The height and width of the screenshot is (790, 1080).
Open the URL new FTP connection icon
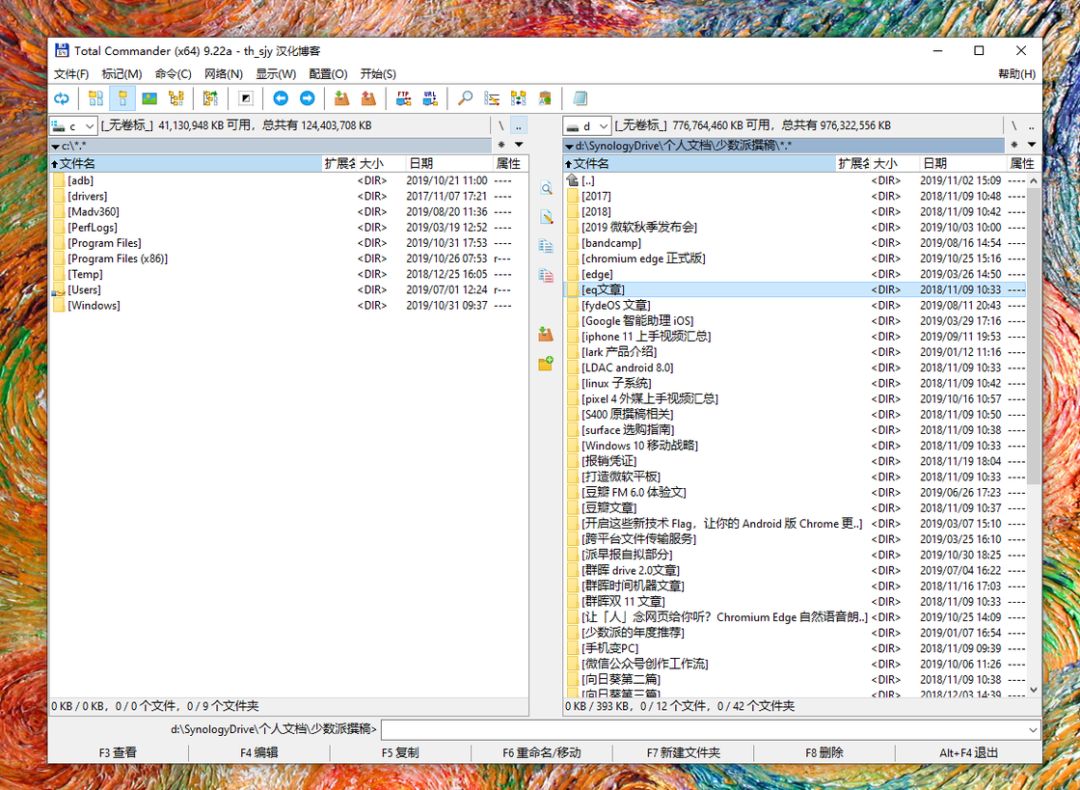coord(430,98)
